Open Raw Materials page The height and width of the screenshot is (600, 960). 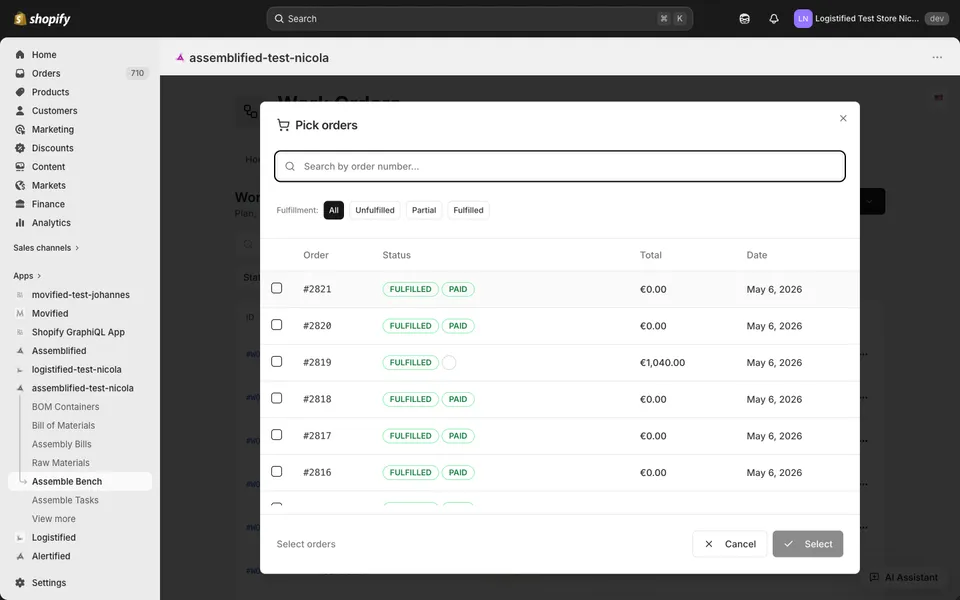61,463
